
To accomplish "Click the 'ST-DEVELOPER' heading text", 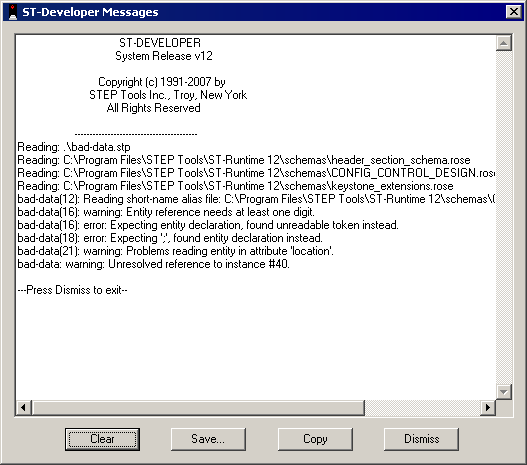I will [x=160, y=43].
